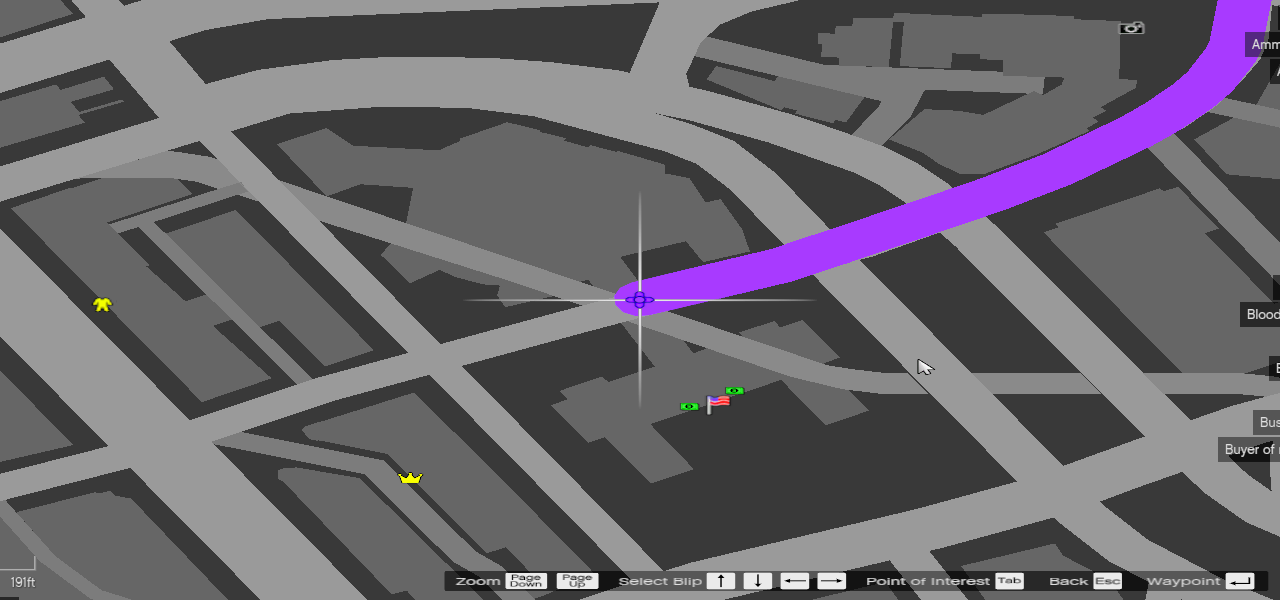1280x600 pixels.
Task: Click the left arrow Select Blip key
Action: [795, 581]
